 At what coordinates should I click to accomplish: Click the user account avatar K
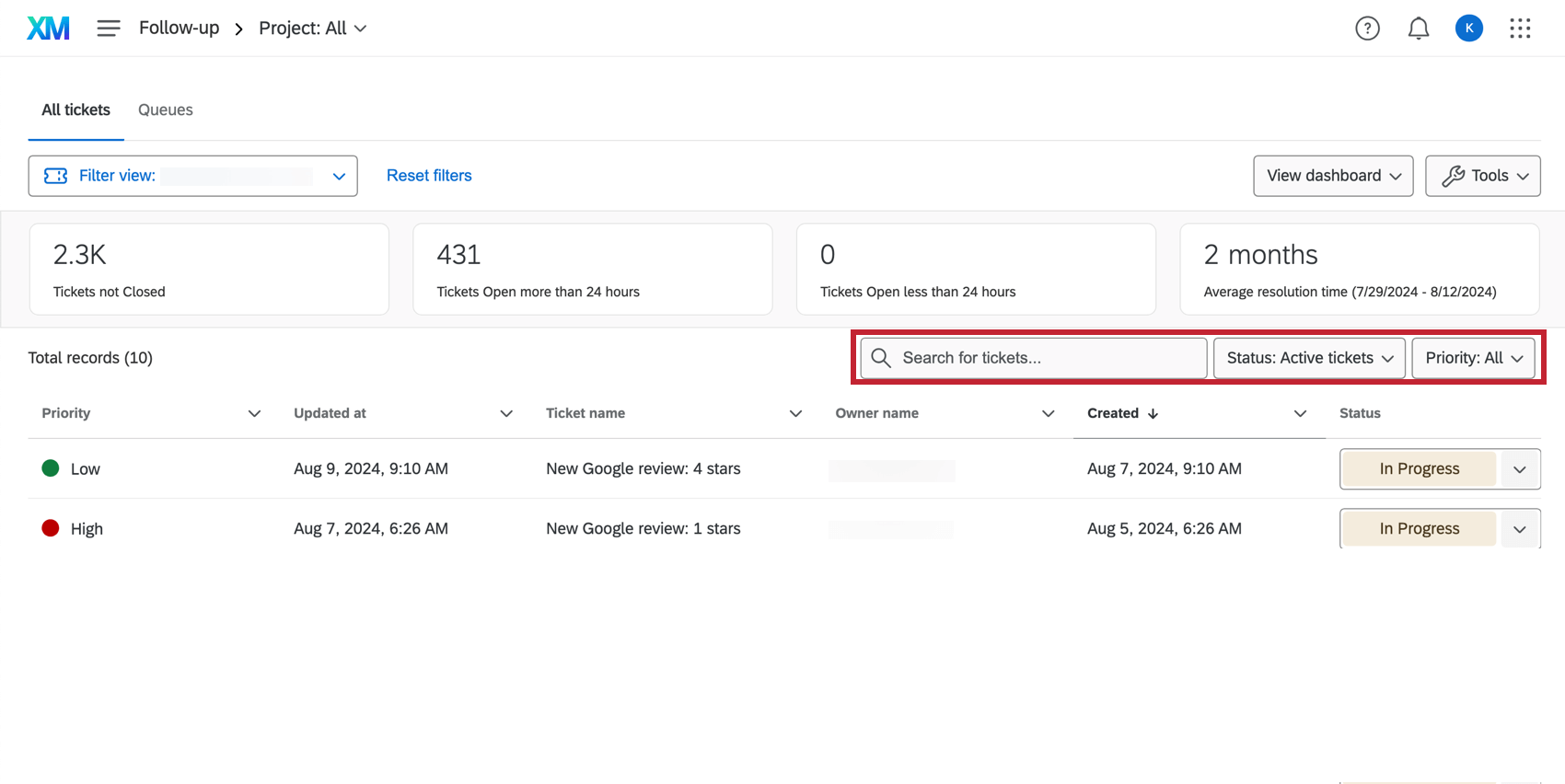(x=1468, y=29)
